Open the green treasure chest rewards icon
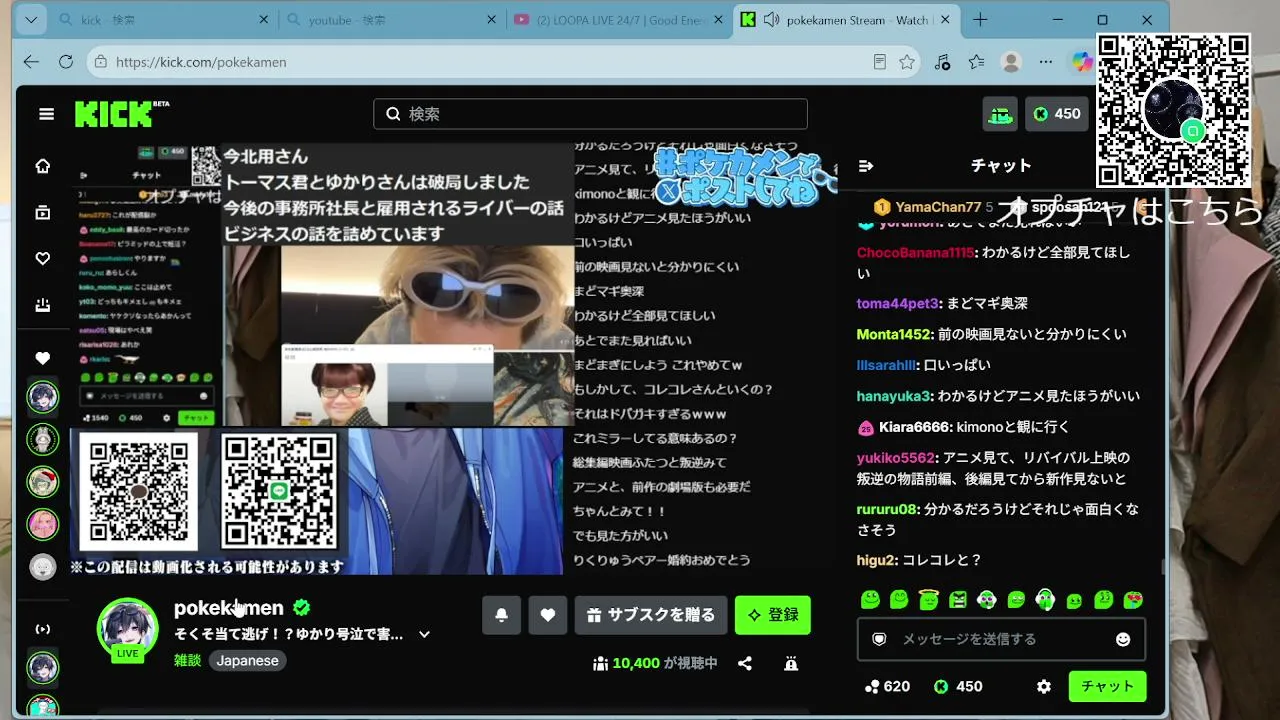Viewport: 1280px width, 720px height. pos(1000,114)
